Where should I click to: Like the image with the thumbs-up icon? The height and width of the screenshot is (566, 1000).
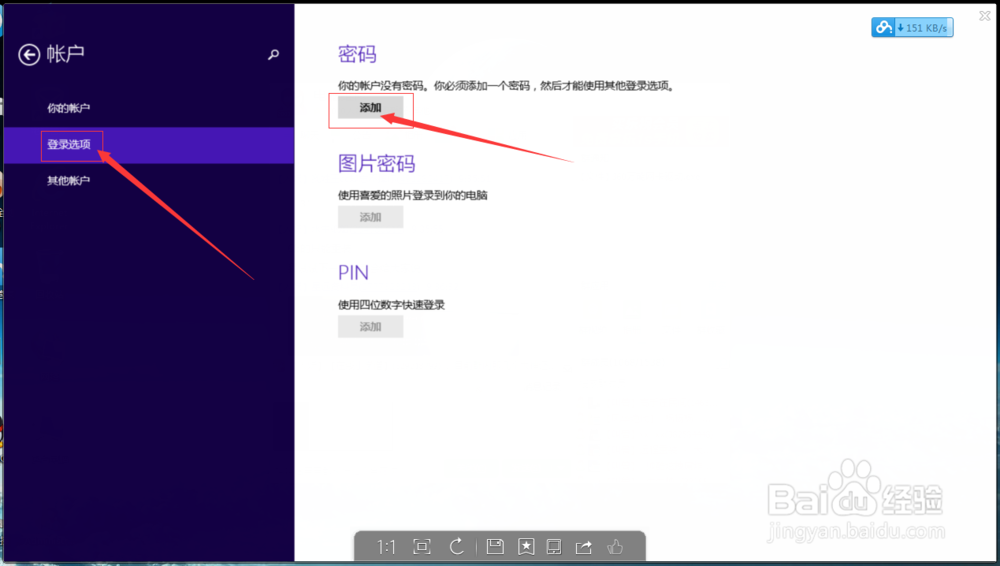click(x=615, y=547)
